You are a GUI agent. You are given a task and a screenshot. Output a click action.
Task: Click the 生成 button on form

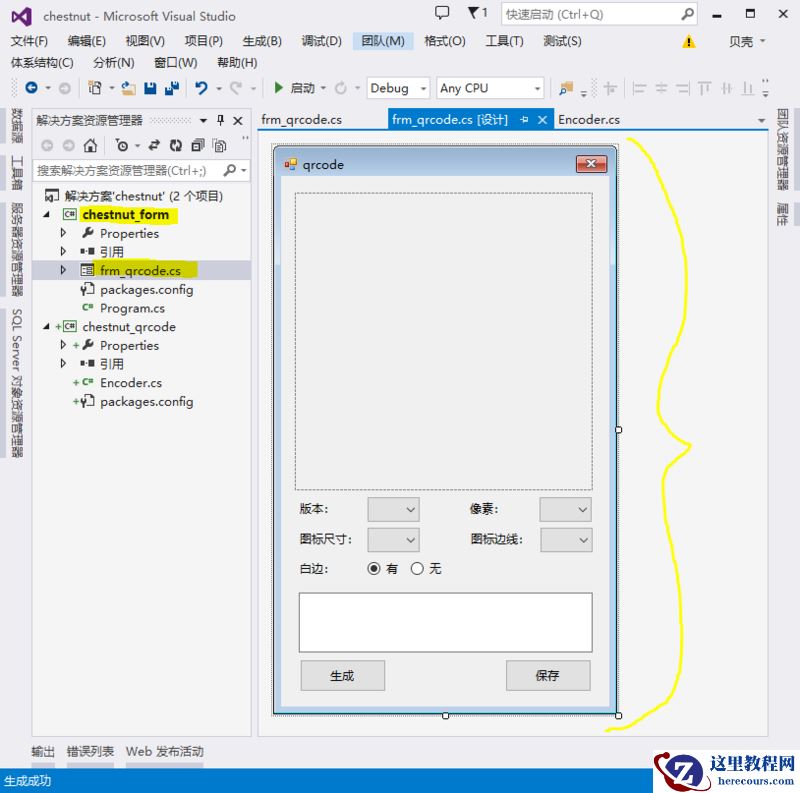tap(342, 675)
